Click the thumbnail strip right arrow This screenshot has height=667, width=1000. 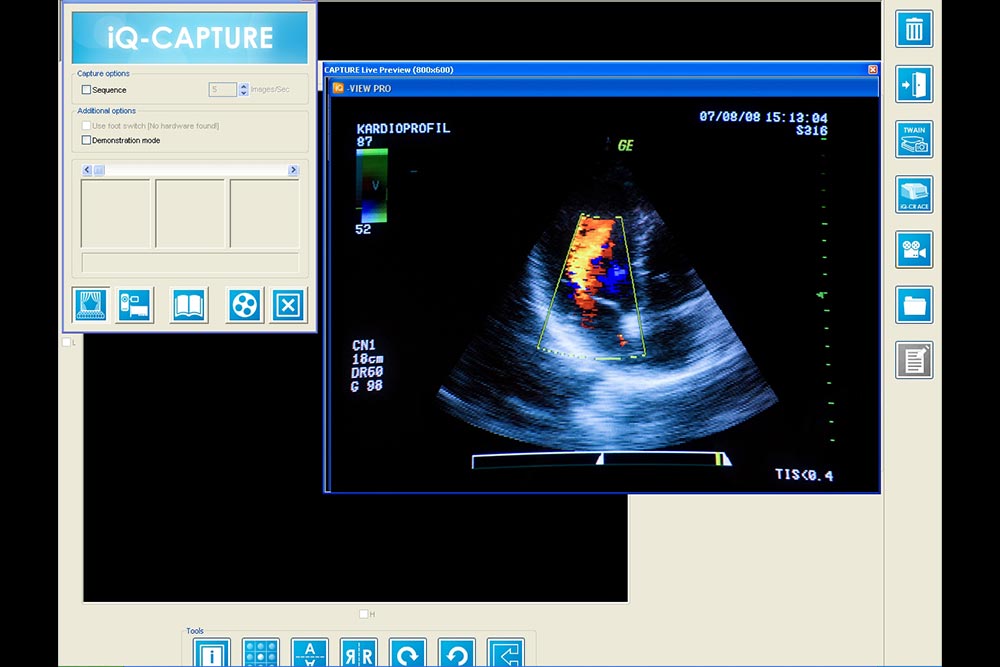pyautogui.click(x=293, y=170)
